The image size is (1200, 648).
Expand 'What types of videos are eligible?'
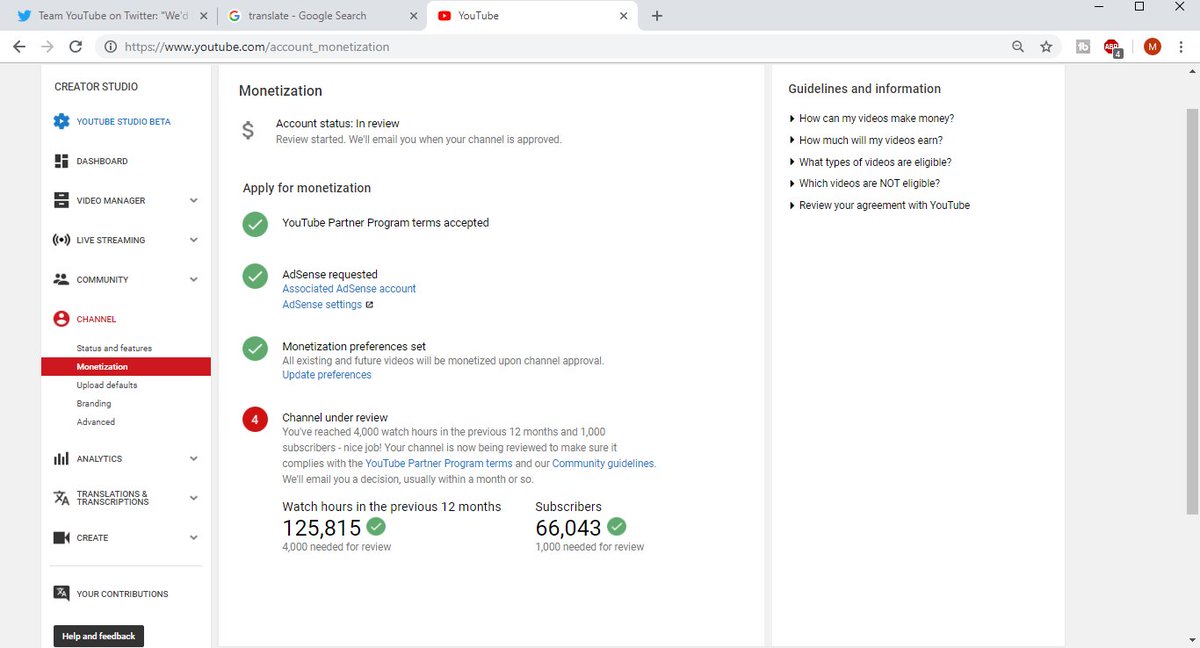click(869, 162)
